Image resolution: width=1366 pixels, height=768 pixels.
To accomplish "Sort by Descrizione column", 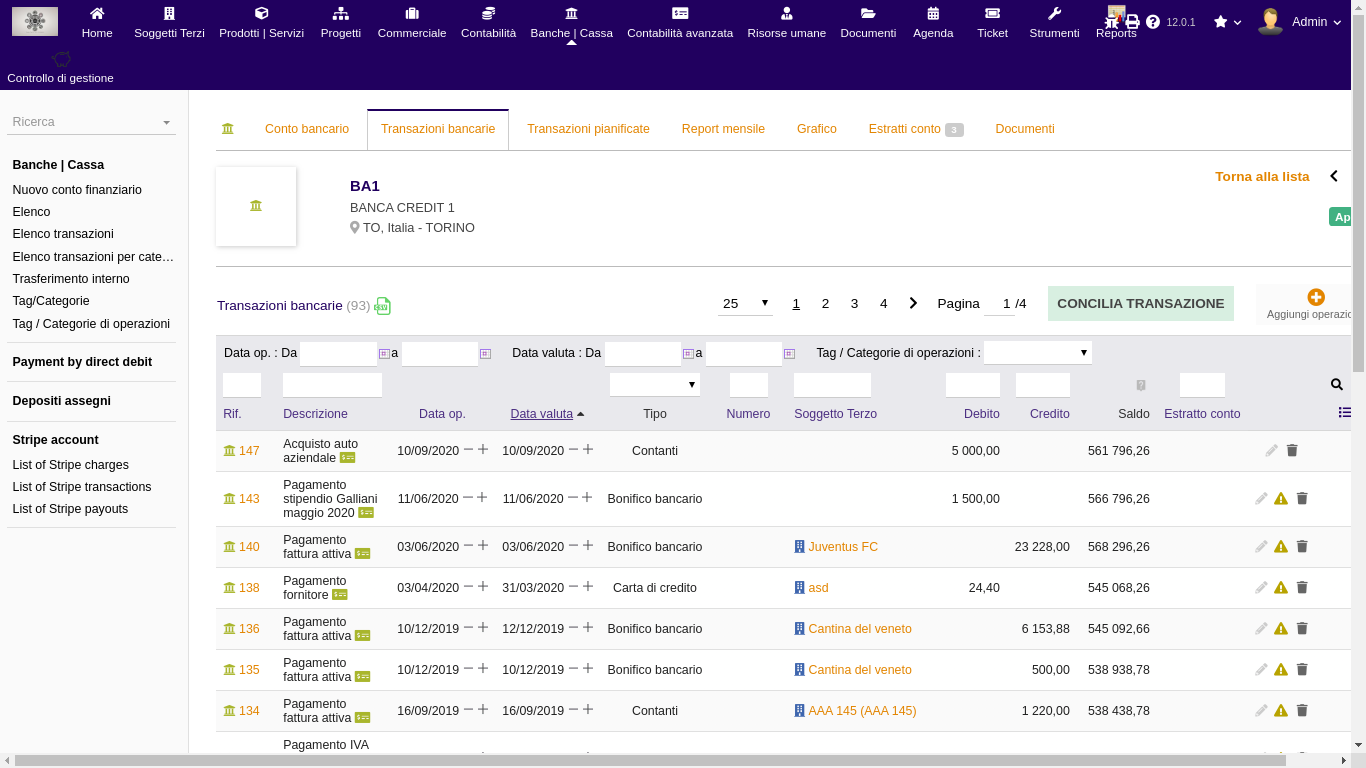I will [x=315, y=414].
